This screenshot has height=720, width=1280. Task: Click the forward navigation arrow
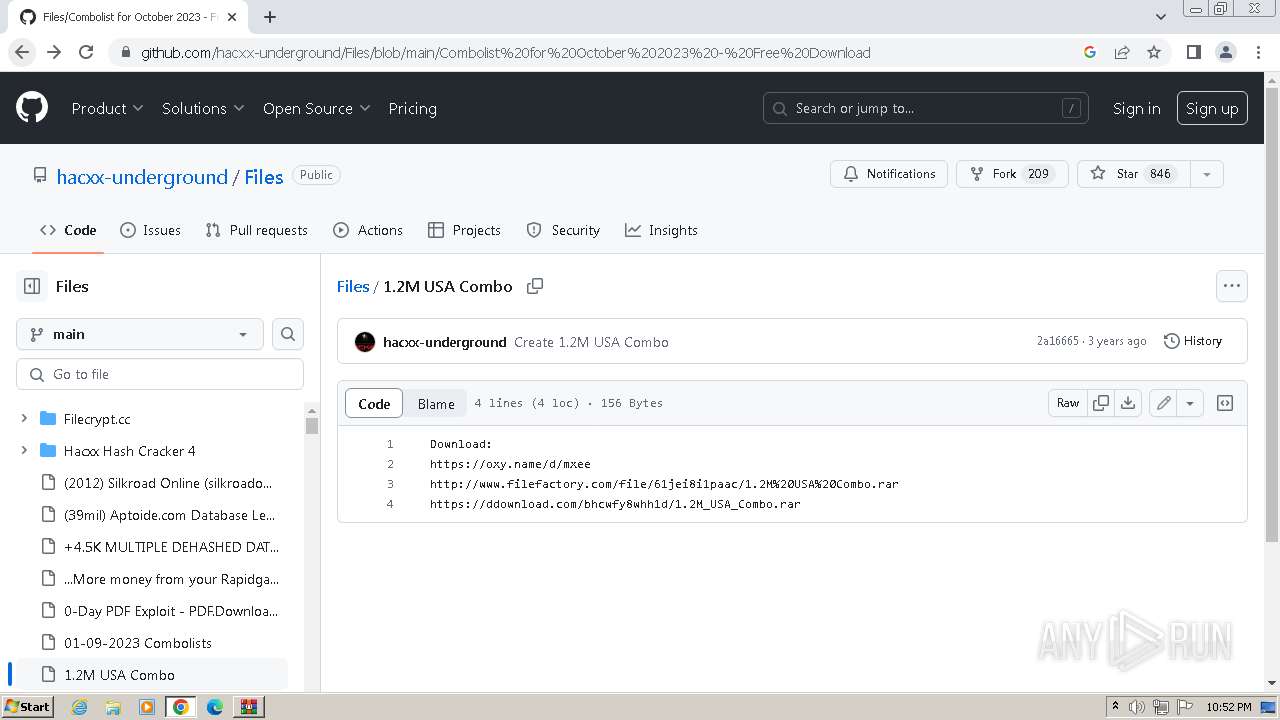click(54, 52)
